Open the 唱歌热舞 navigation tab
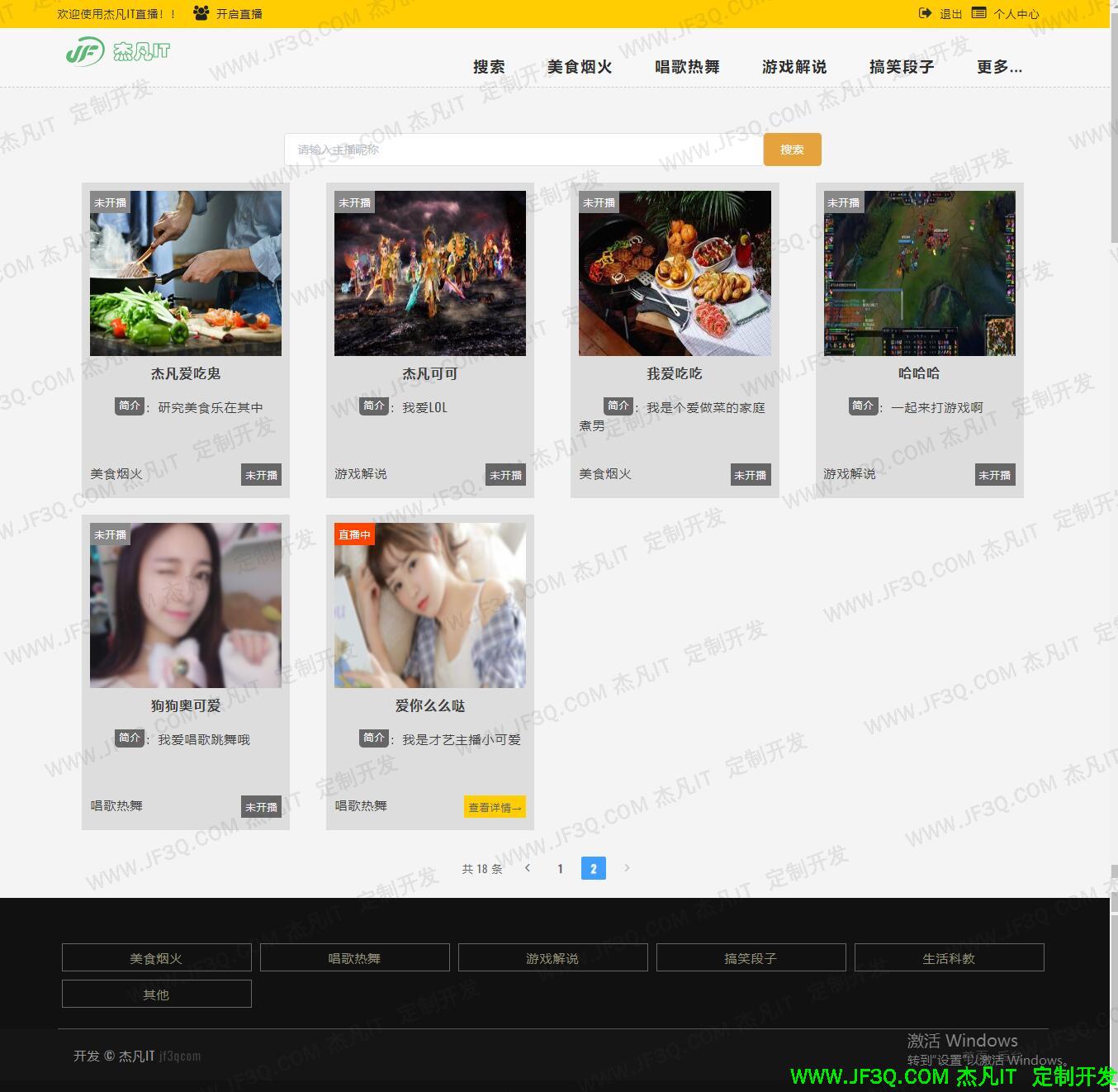The height and width of the screenshot is (1092, 1118). coord(687,67)
